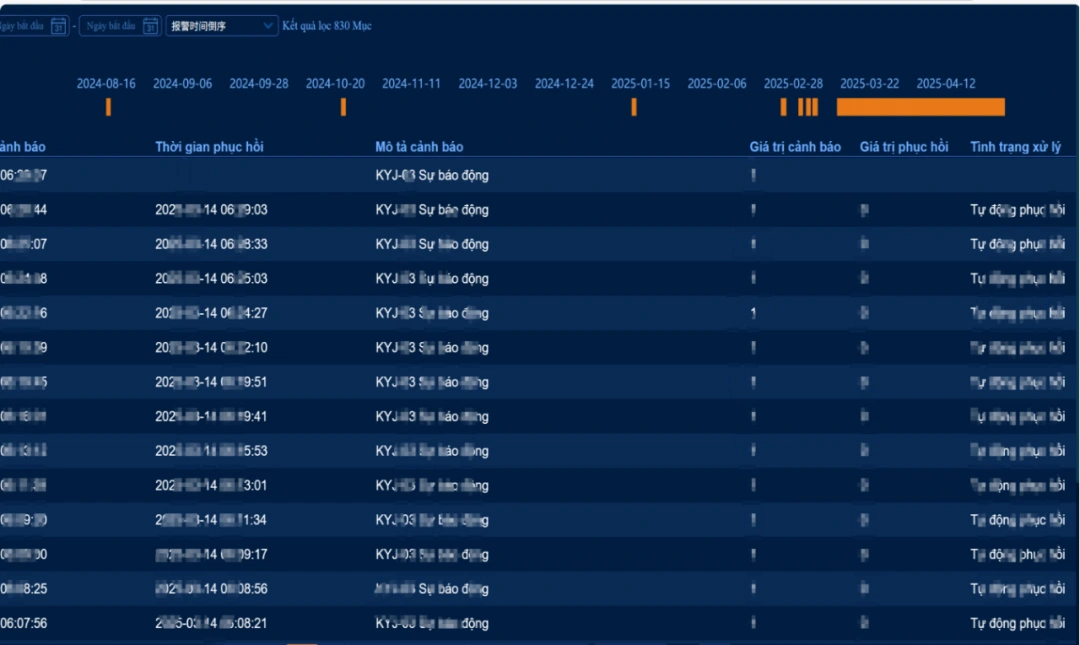The height and width of the screenshot is (645, 1080).
Task: Select the orange marker under 2024-08-16
Action: 108,107
